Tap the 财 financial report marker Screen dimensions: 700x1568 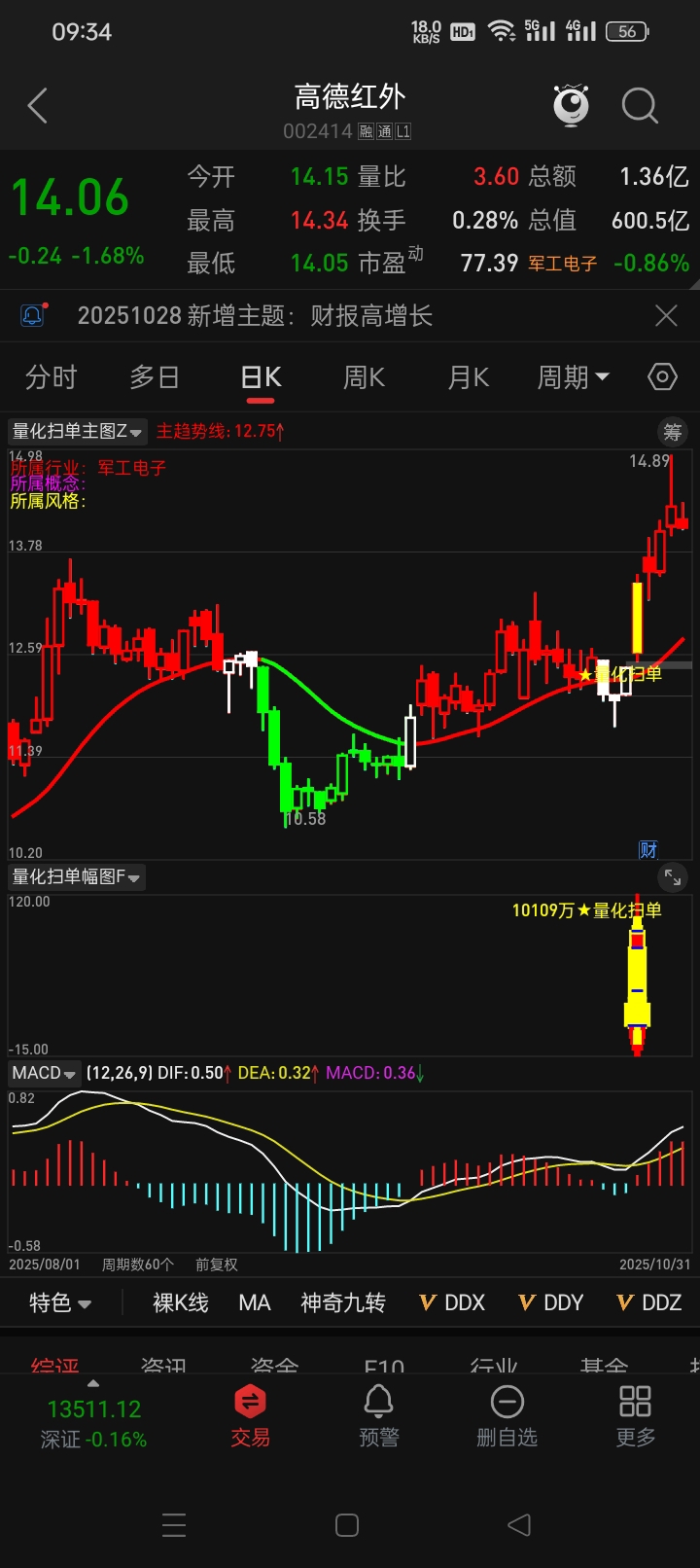647,849
